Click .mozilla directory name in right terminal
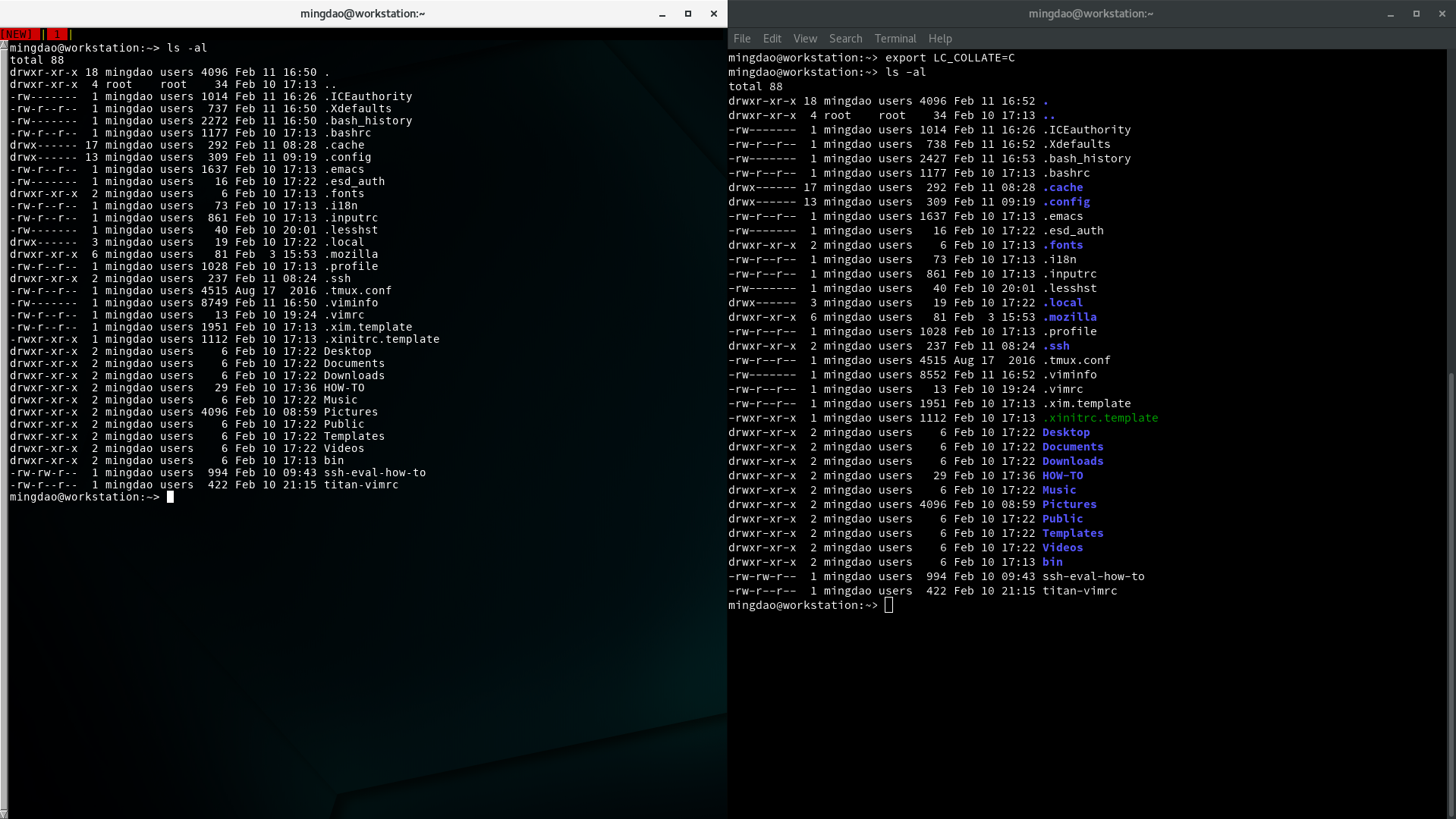Viewport: 1456px width, 819px height. (x=1069, y=317)
